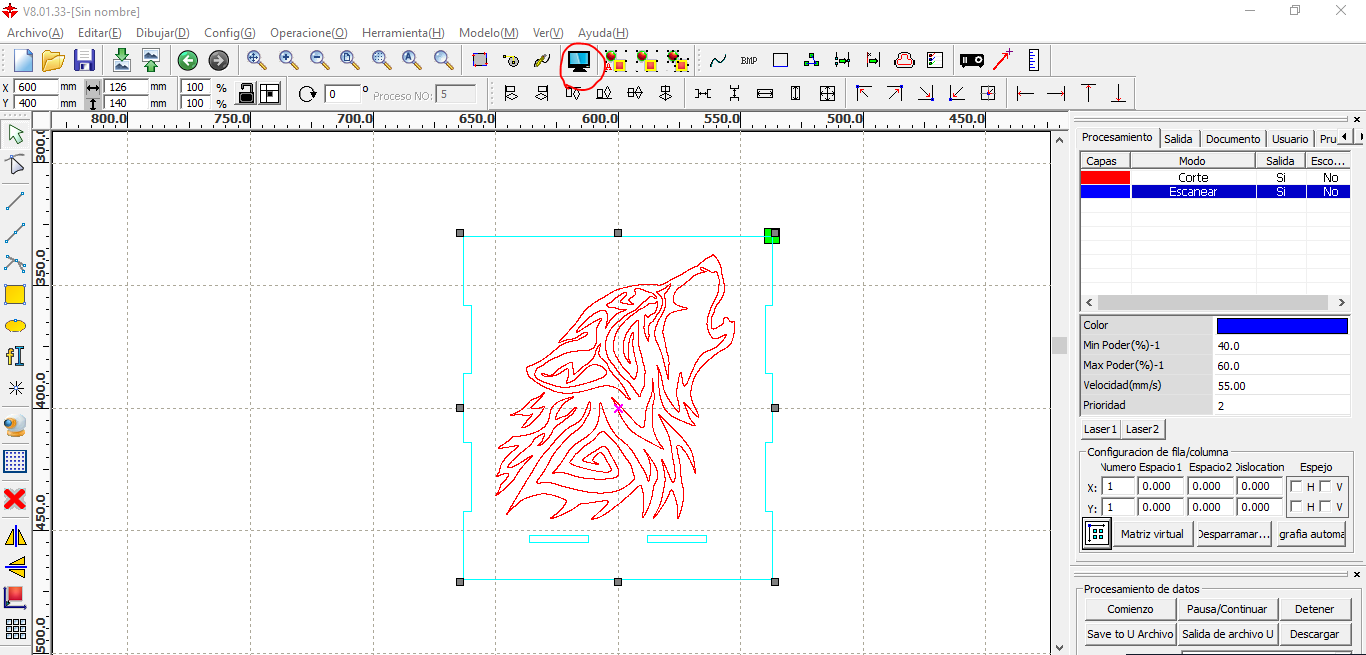Save the file with the floppy disk icon
Screen dimensions: 1366x655
click(84, 60)
